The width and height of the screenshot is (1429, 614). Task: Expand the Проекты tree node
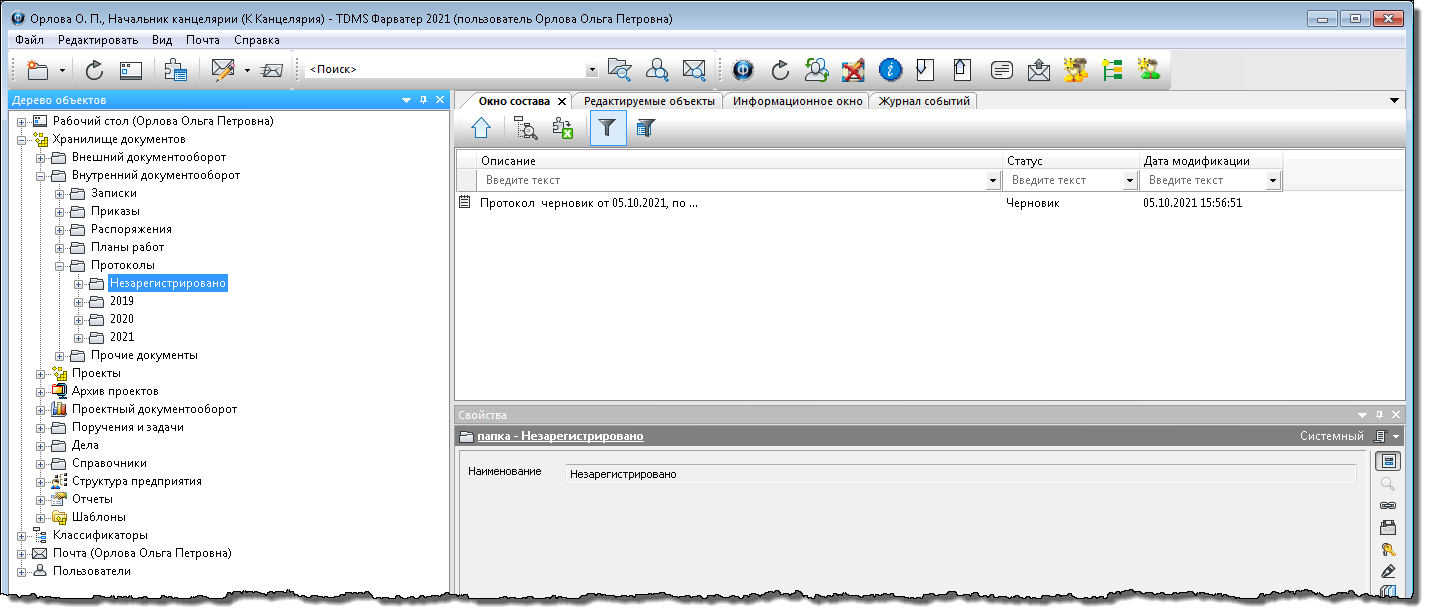41,374
